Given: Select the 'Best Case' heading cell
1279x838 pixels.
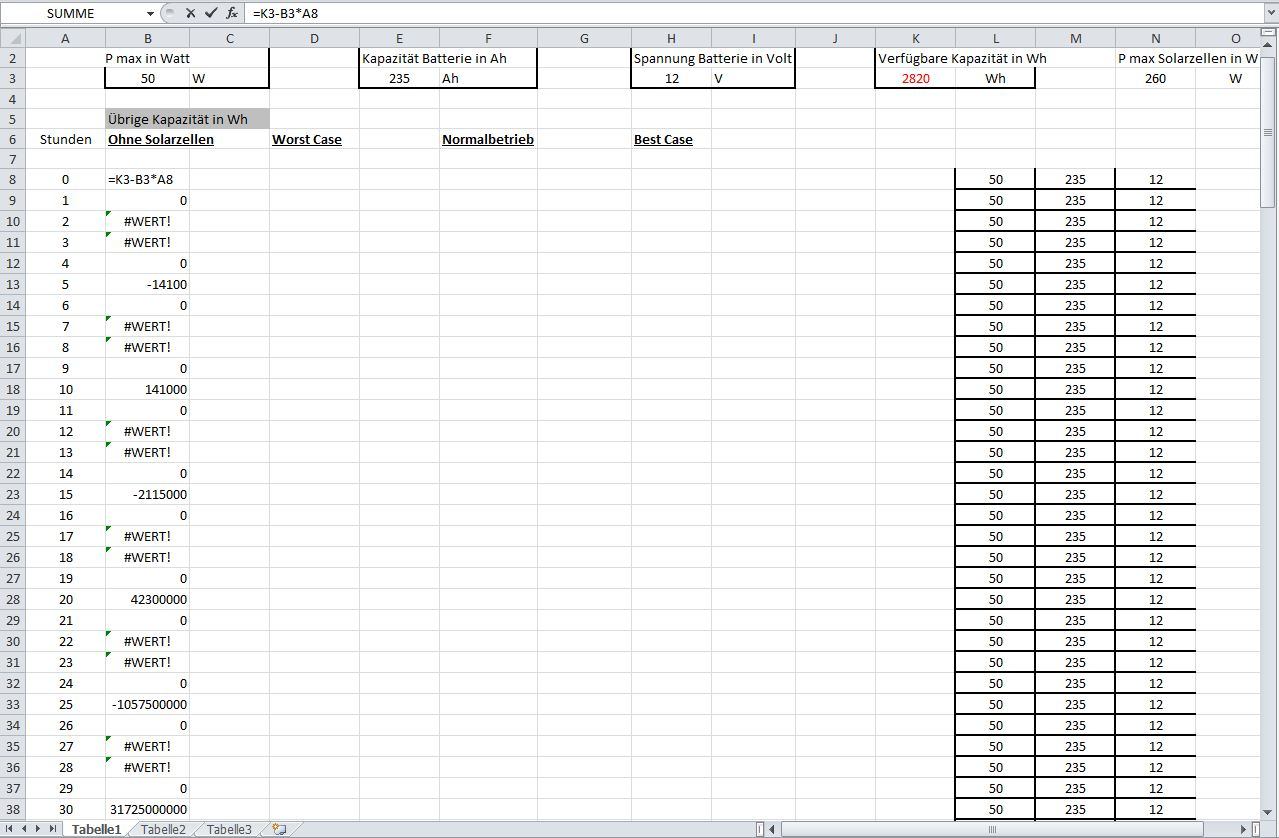Looking at the screenshot, I should [671, 139].
